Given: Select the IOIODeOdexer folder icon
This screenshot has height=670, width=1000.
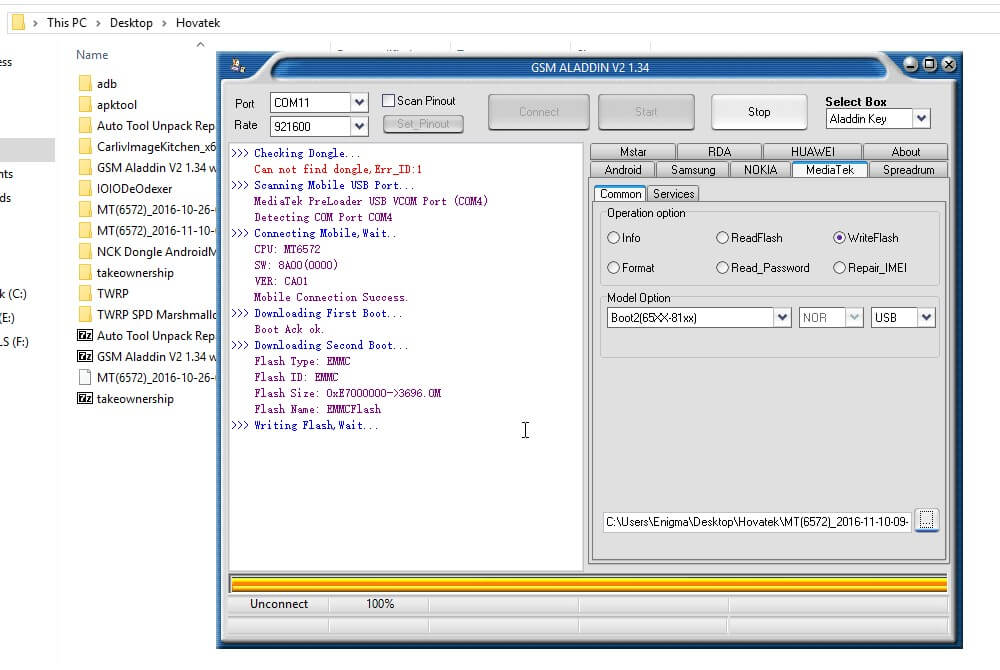Looking at the screenshot, I should tap(85, 189).
